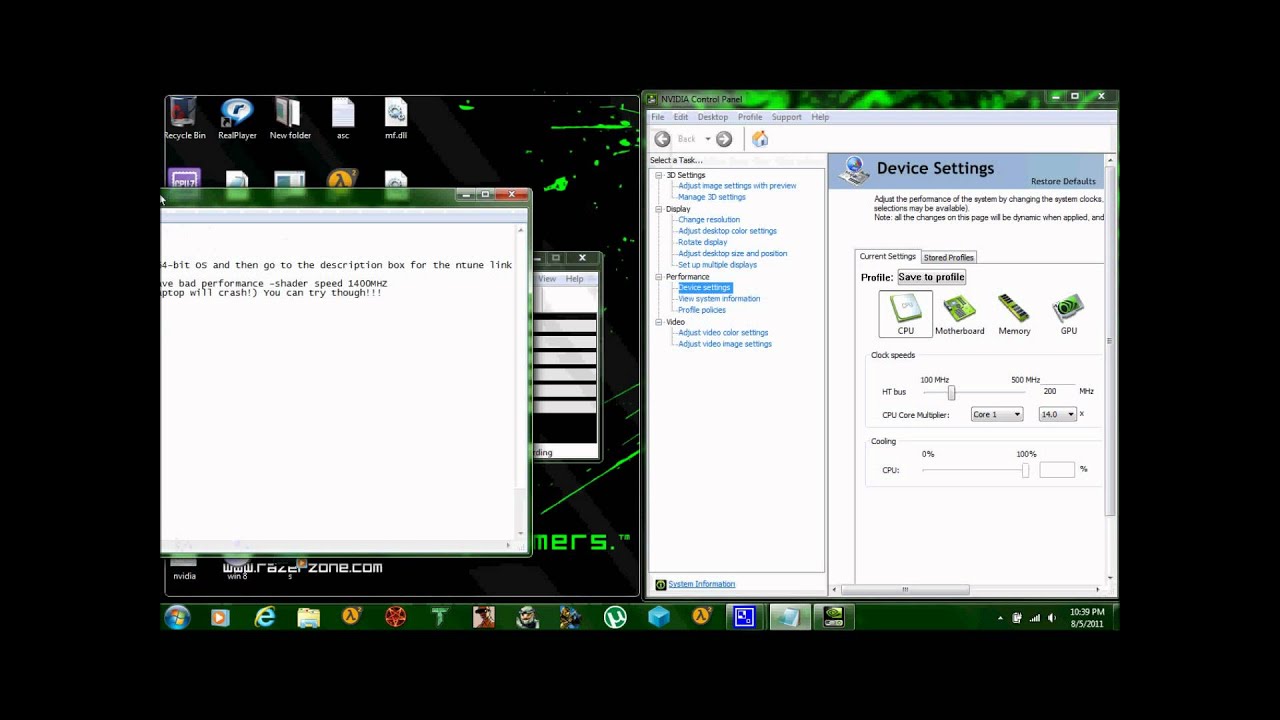The width and height of the screenshot is (1280, 720).
Task: Open Adjust video color settings
Action: click(x=723, y=332)
